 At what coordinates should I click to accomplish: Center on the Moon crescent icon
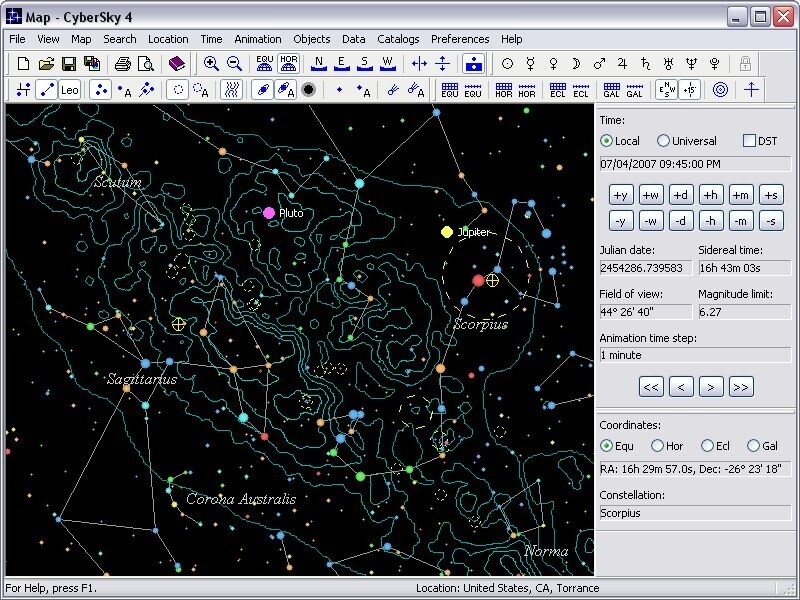(x=577, y=64)
